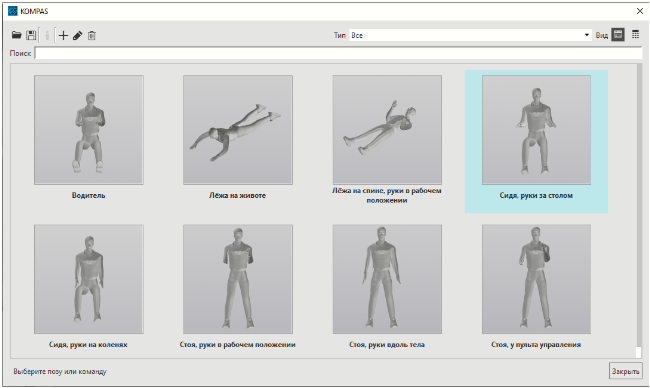The height and width of the screenshot is (388, 650).
Task: Switch to list table view
Action: [635, 35]
